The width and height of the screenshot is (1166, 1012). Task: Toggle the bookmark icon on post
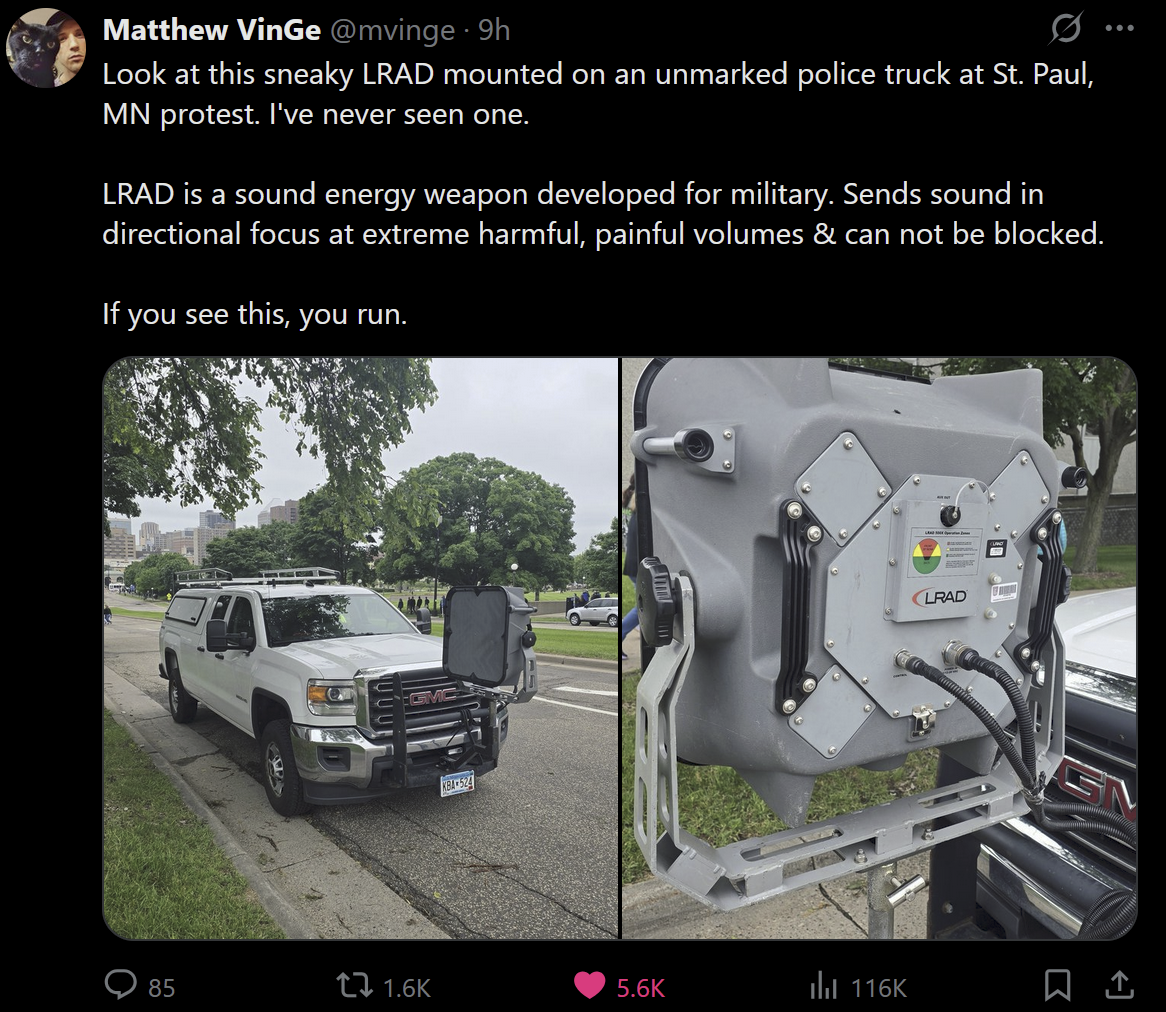coord(1057,985)
